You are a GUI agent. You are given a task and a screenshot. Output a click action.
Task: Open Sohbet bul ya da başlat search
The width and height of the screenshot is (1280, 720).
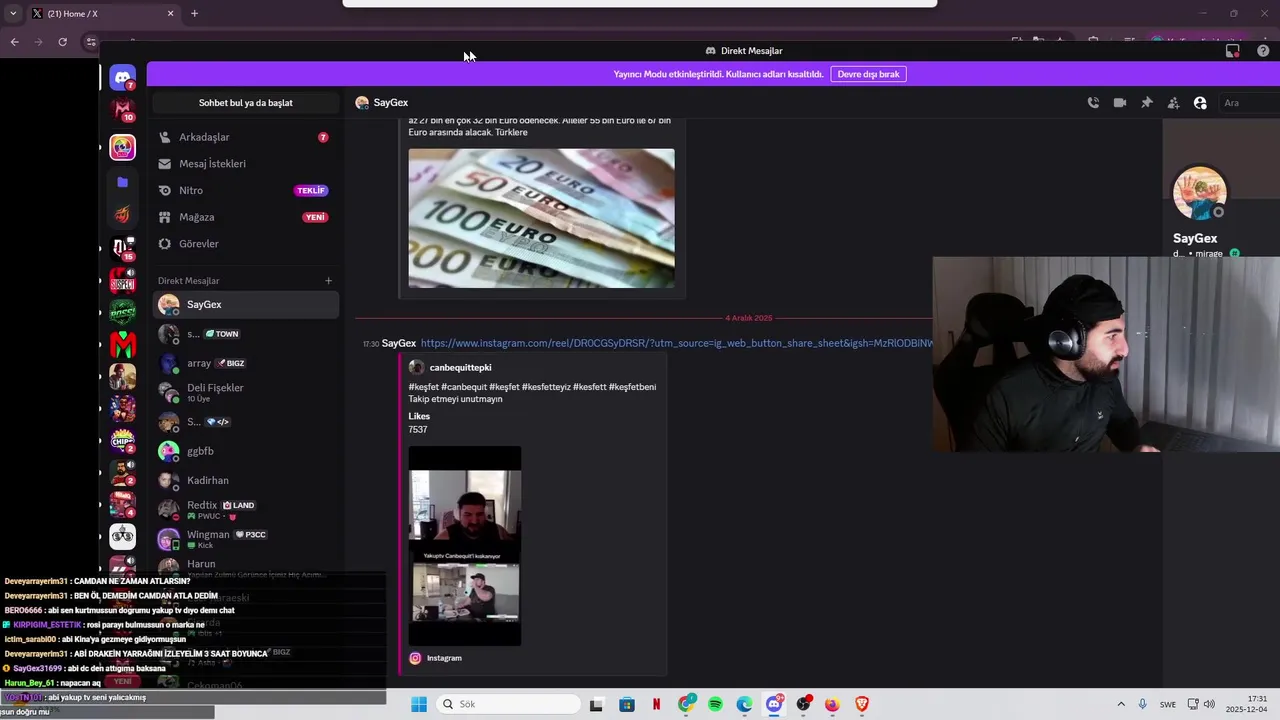coord(246,103)
